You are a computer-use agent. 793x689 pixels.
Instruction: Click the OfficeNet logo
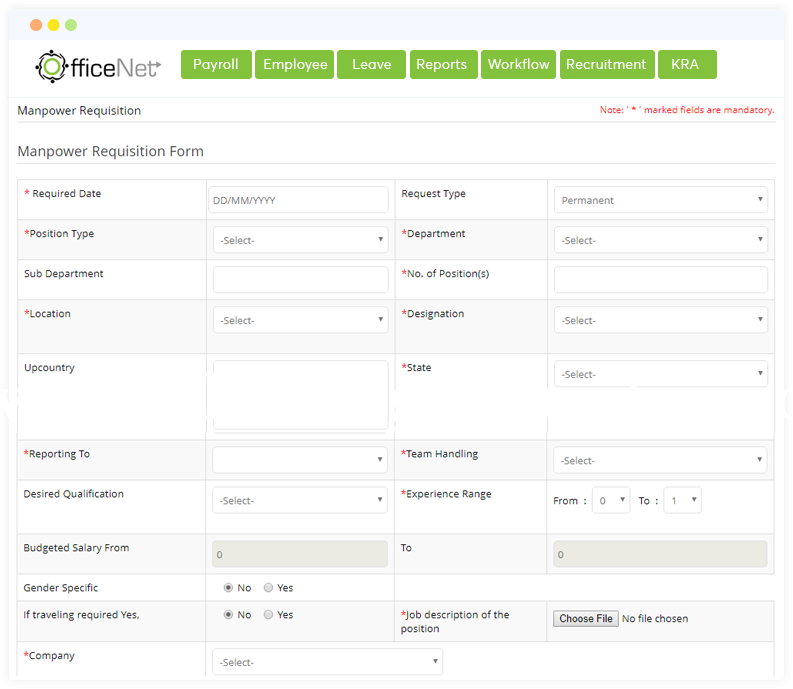click(98, 66)
